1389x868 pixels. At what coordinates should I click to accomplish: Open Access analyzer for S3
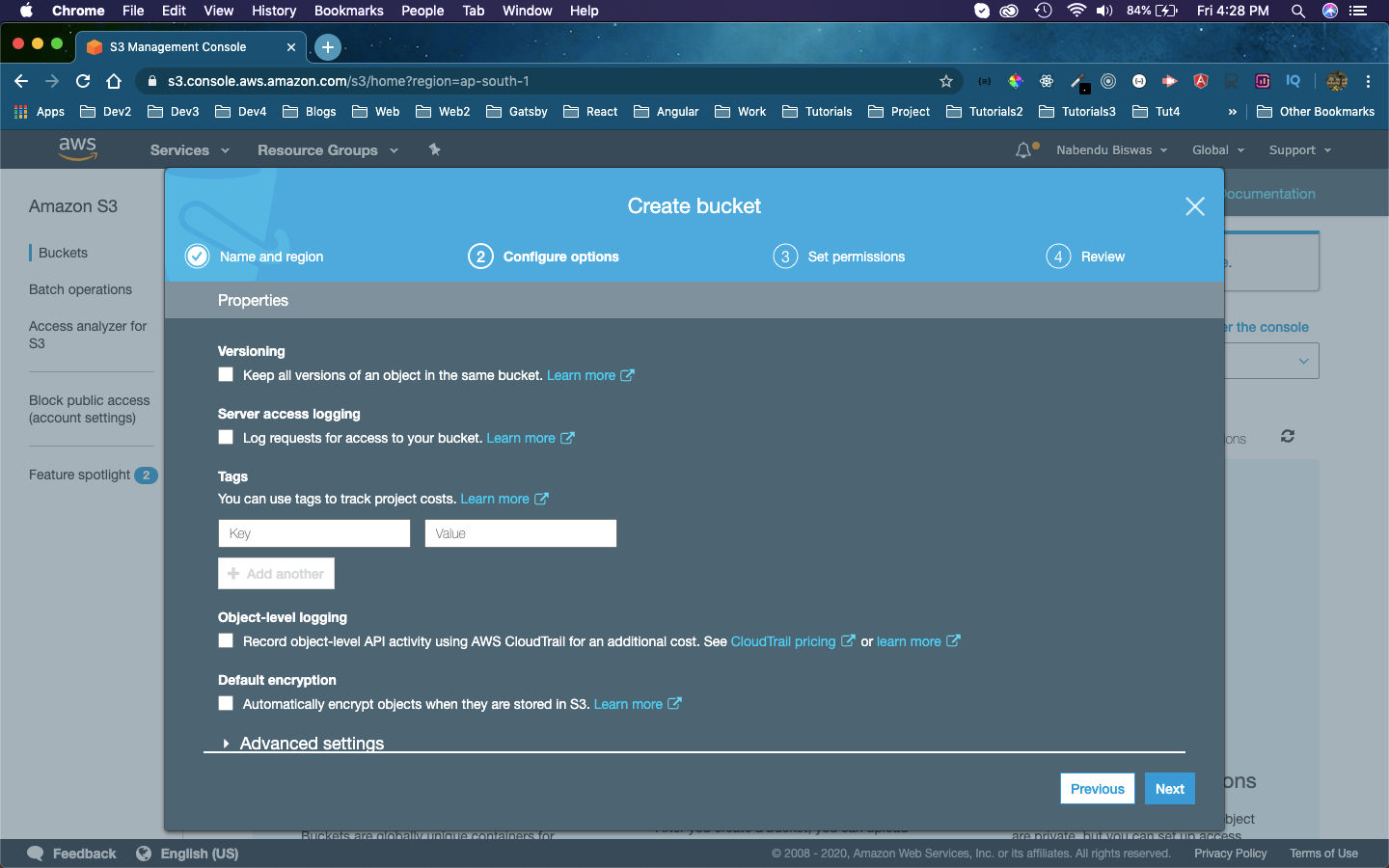88,335
